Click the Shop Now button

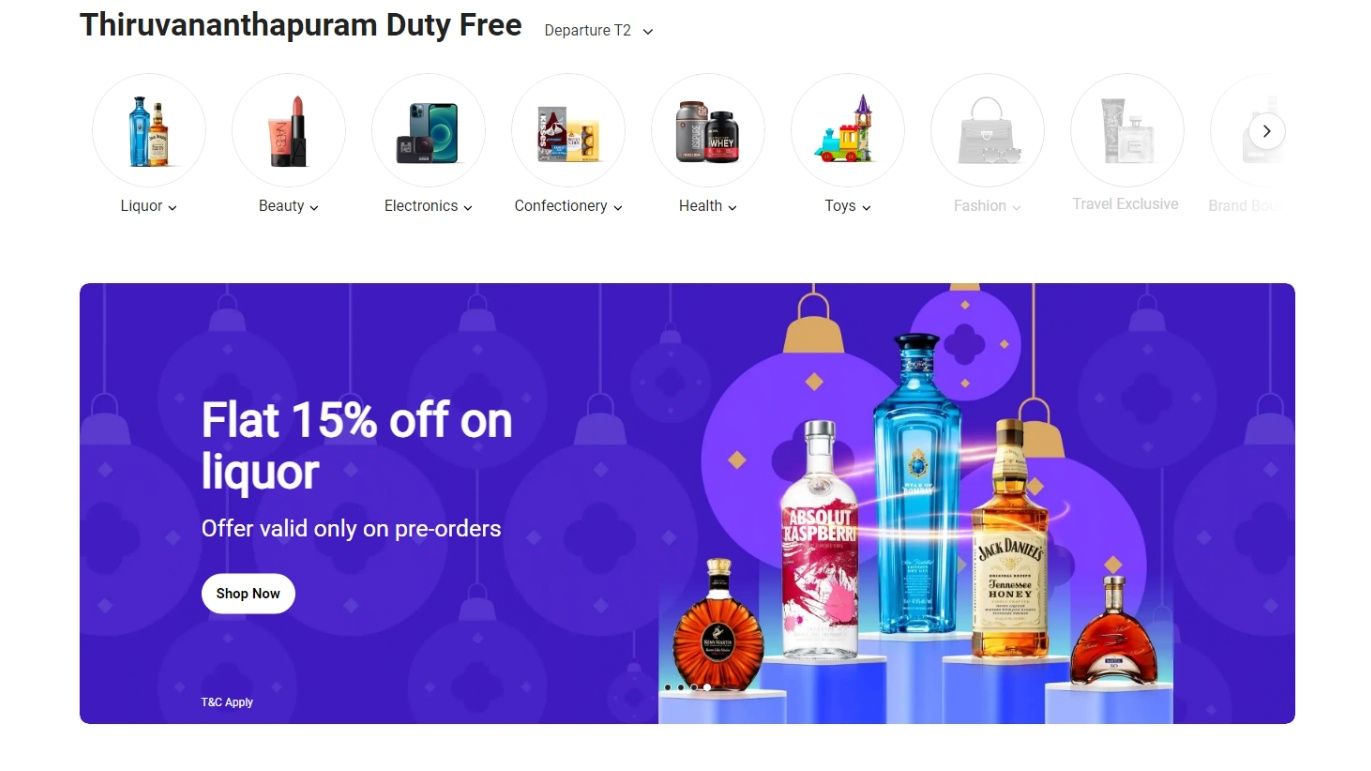coord(248,593)
